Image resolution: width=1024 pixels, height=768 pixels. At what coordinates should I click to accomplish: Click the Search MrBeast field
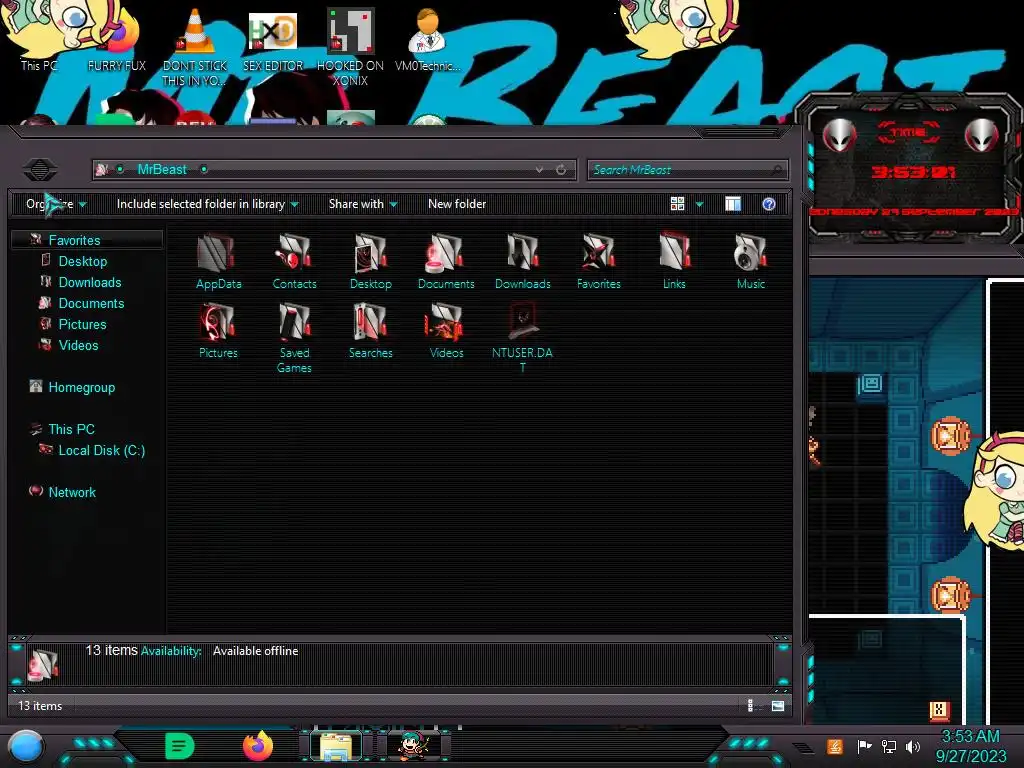click(x=687, y=170)
